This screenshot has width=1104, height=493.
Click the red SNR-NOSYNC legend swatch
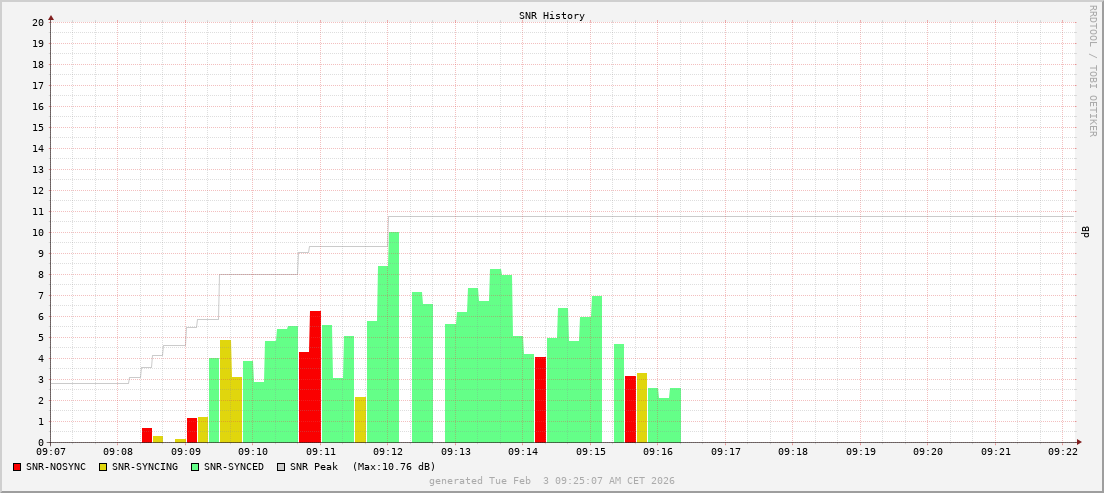point(17,467)
